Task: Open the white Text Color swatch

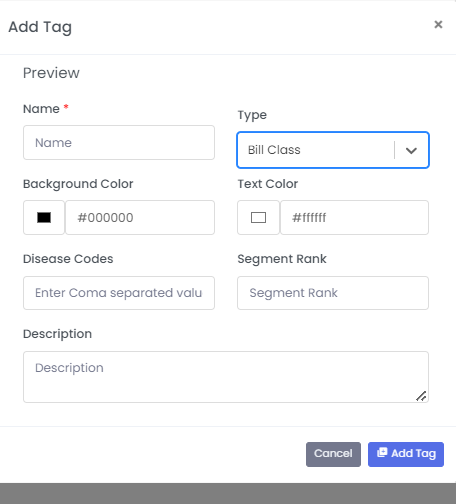Action: tap(258, 218)
